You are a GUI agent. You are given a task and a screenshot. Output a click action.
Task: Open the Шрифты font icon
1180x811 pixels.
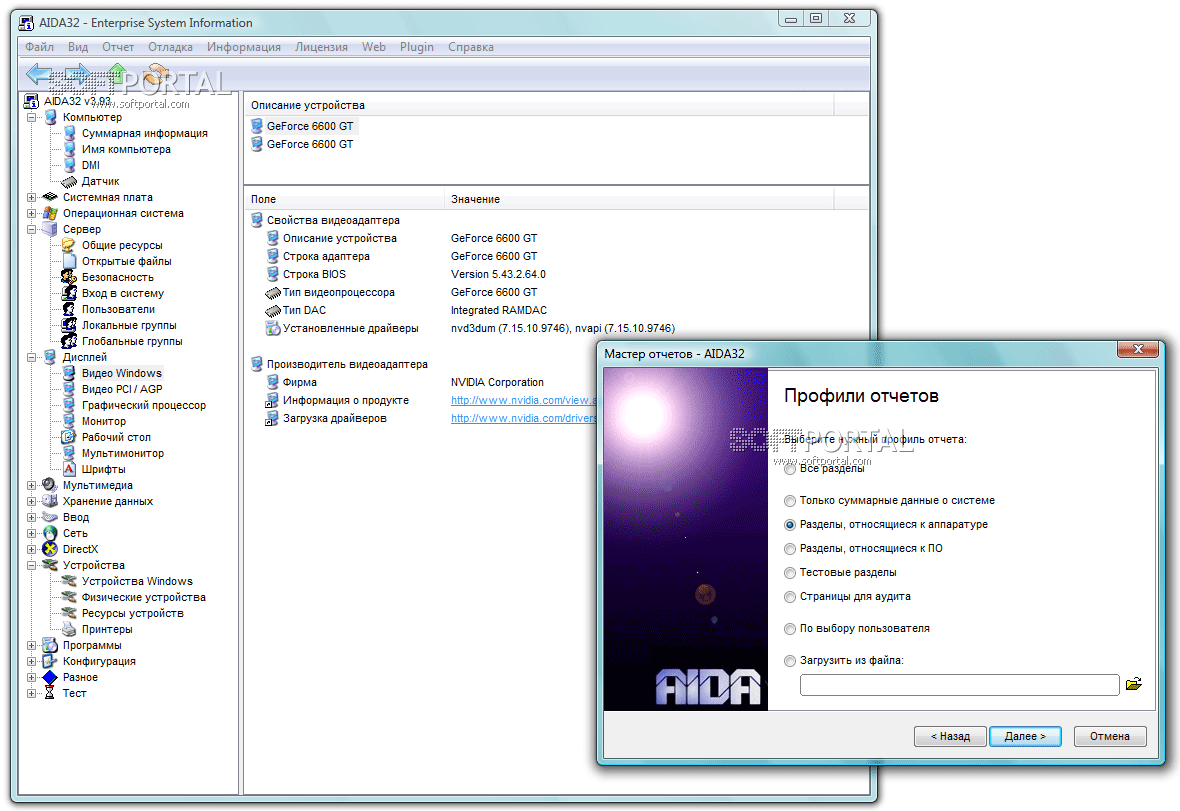(69, 469)
